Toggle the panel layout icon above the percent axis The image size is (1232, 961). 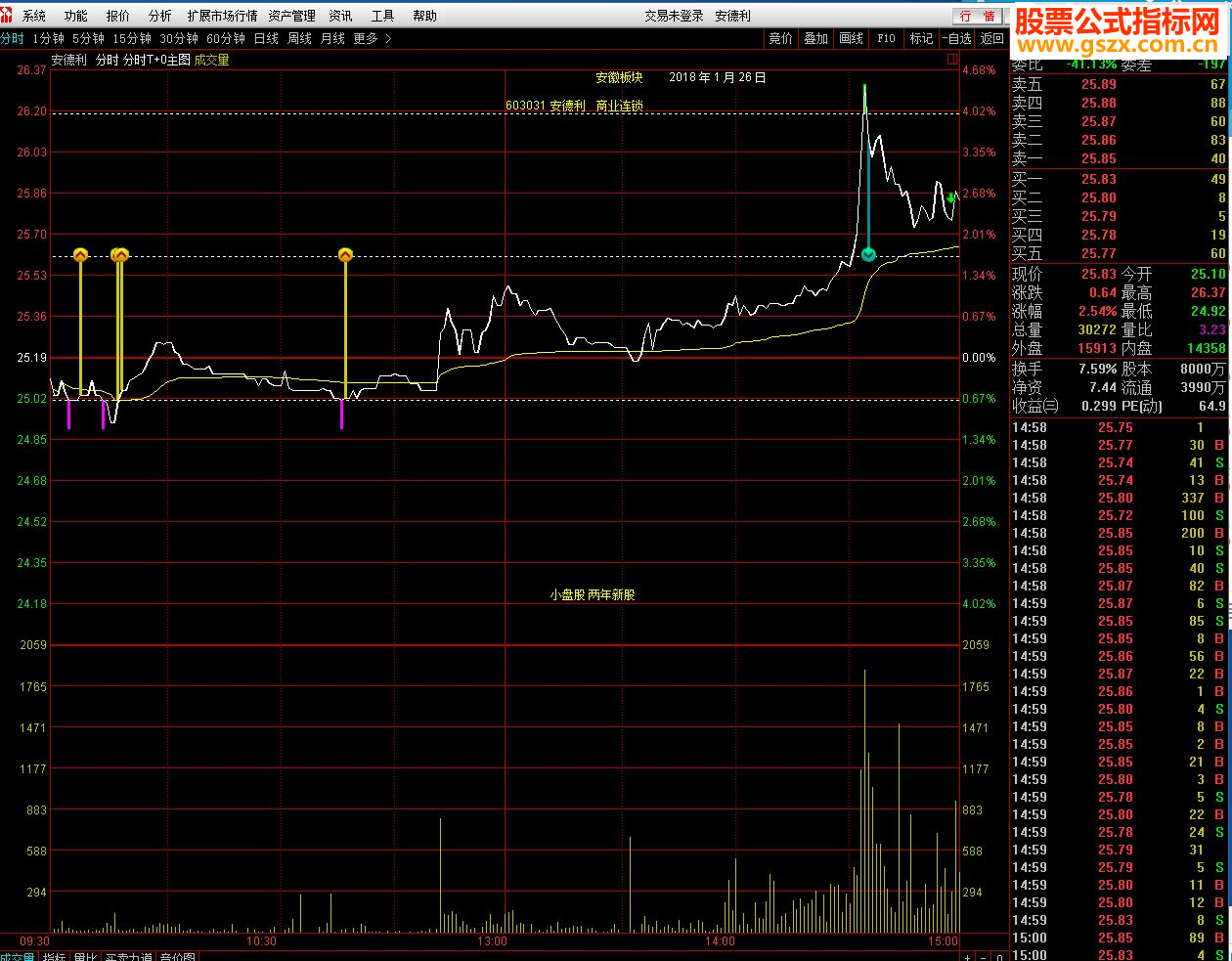[952, 60]
